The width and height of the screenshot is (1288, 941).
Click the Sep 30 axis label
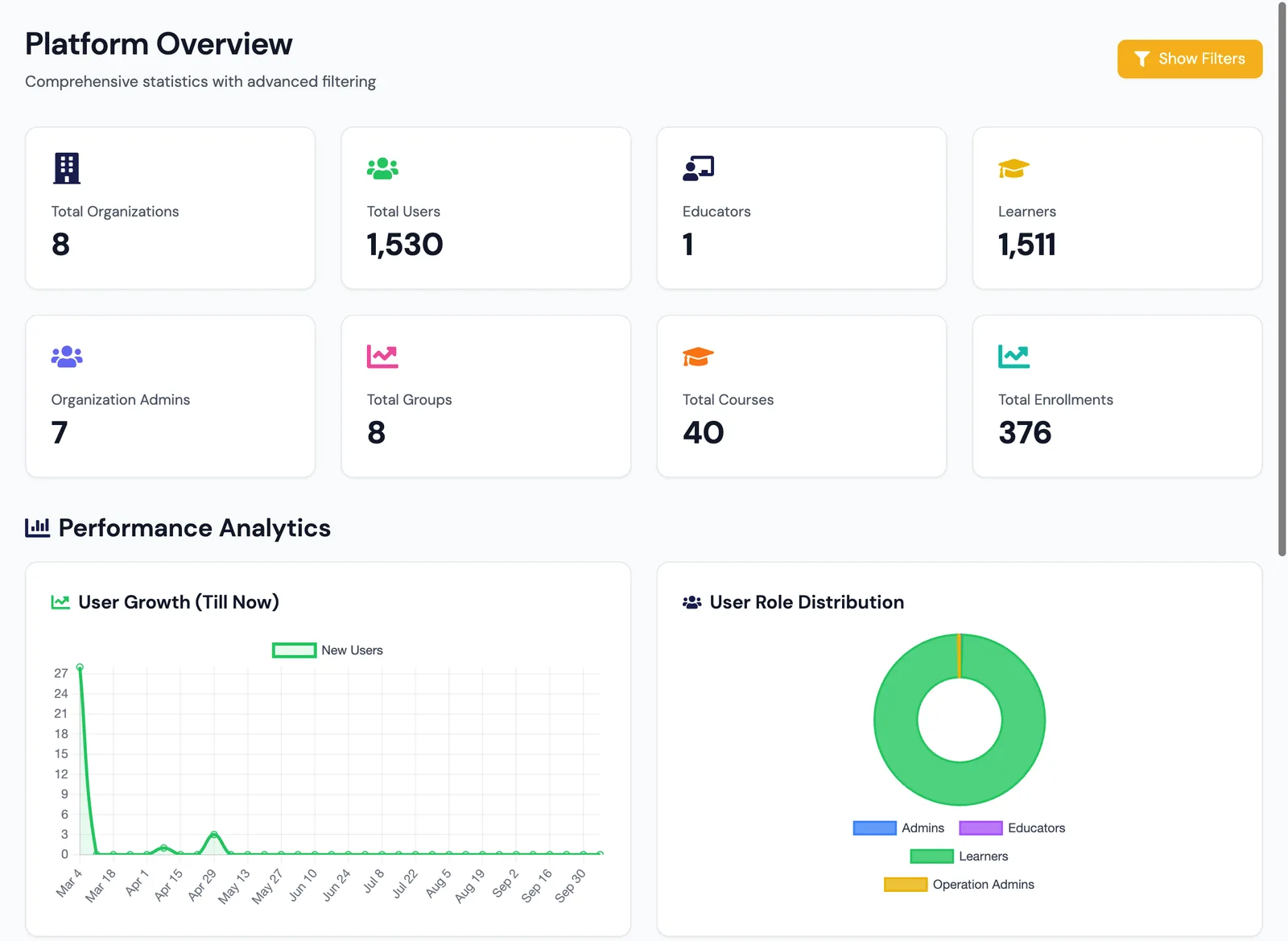pos(571,885)
